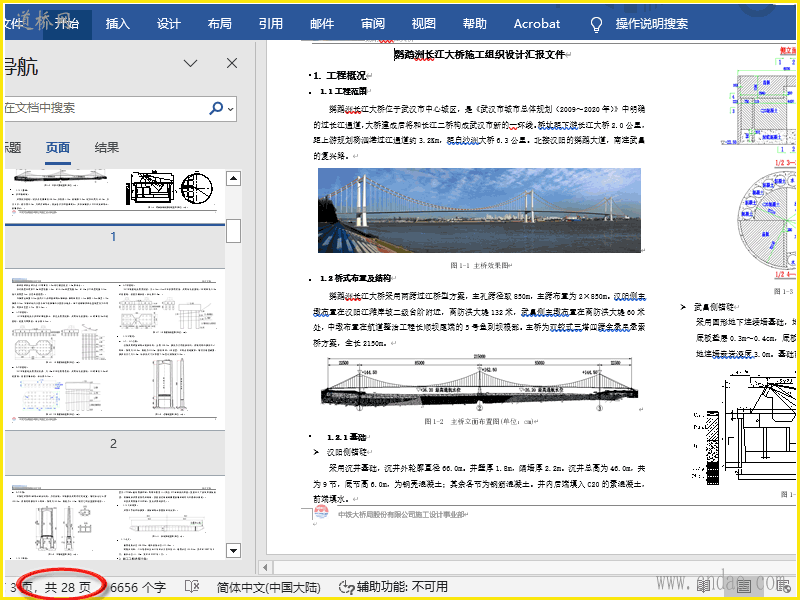Image resolution: width=800 pixels, height=600 pixels.
Task: Click the footer company name text
Action: click(x=401, y=515)
